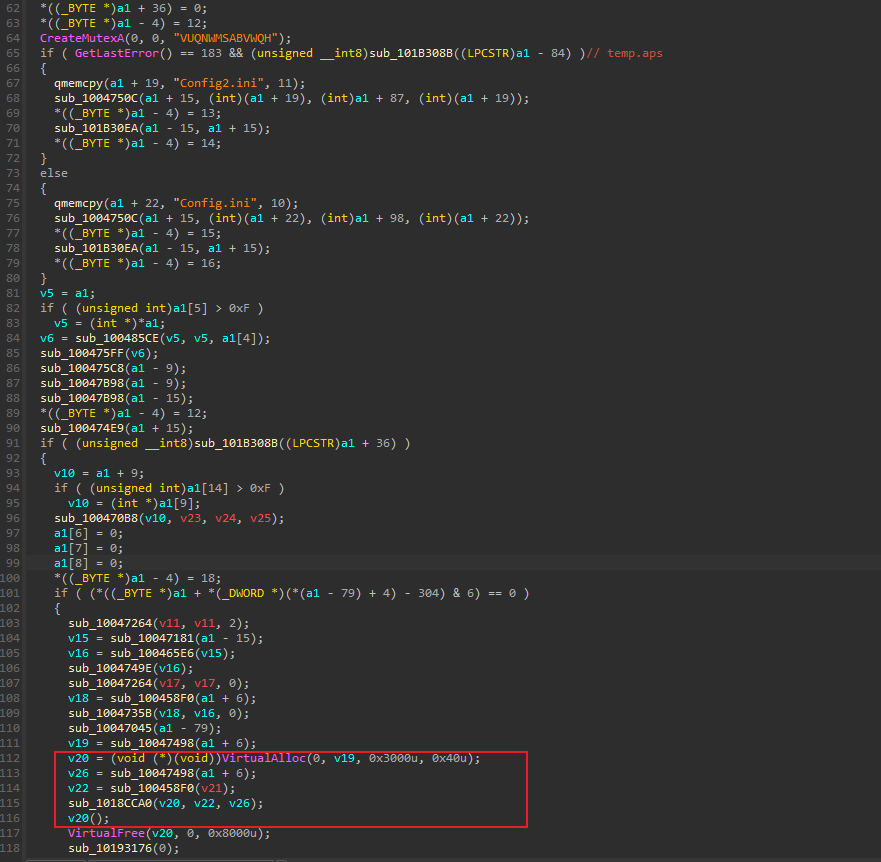Select the "Config2.ini" string literal

point(219,83)
